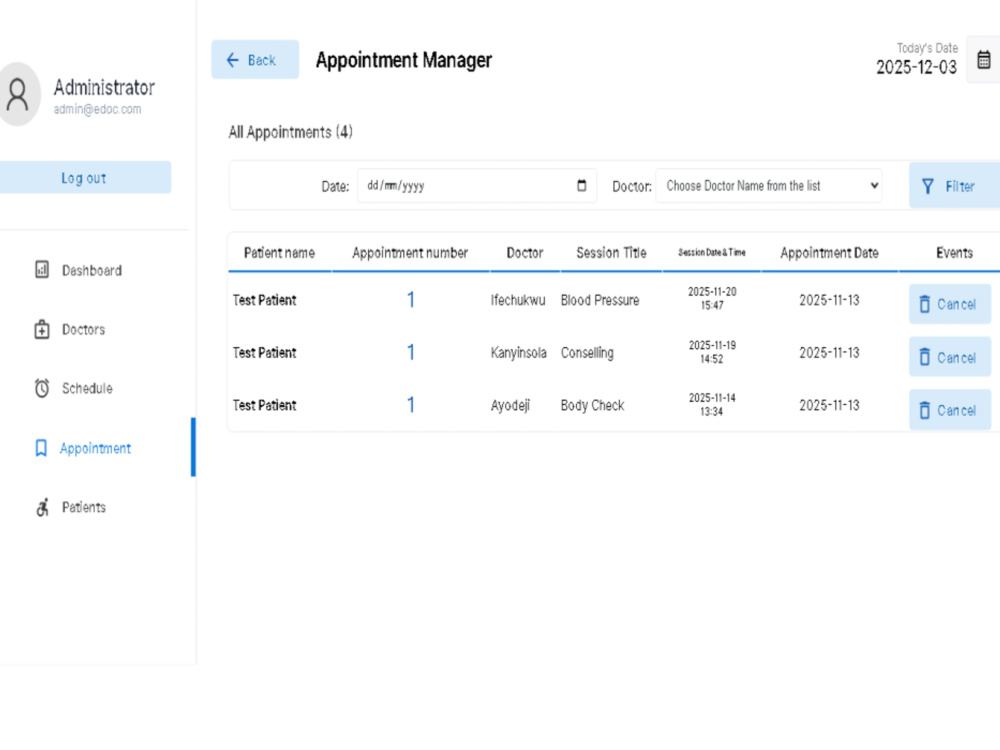Click the Administrator name text
Image resolution: width=1000 pixels, height=750 pixels.
(104, 87)
